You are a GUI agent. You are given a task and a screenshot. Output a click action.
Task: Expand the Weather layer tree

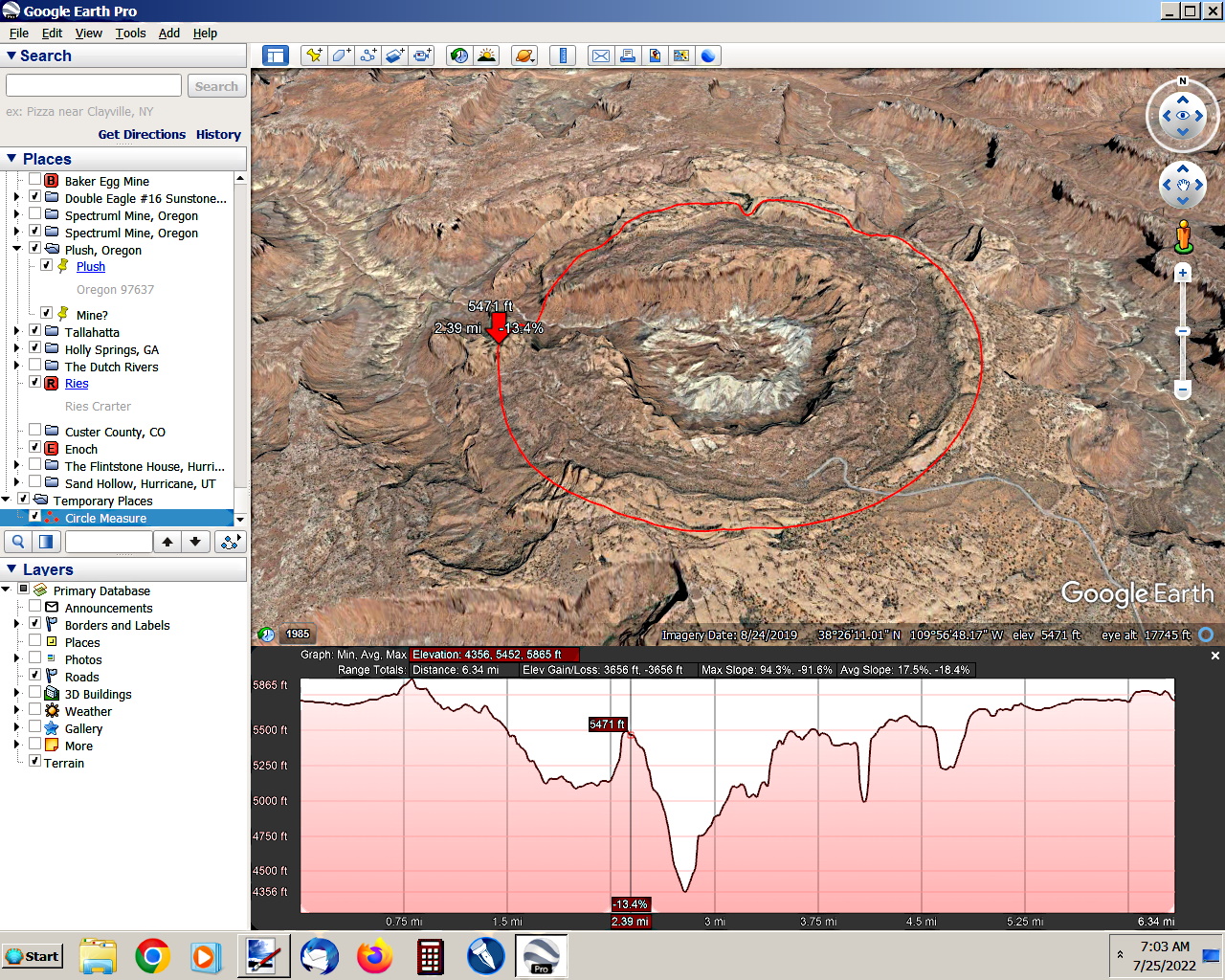tap(16, 710)
